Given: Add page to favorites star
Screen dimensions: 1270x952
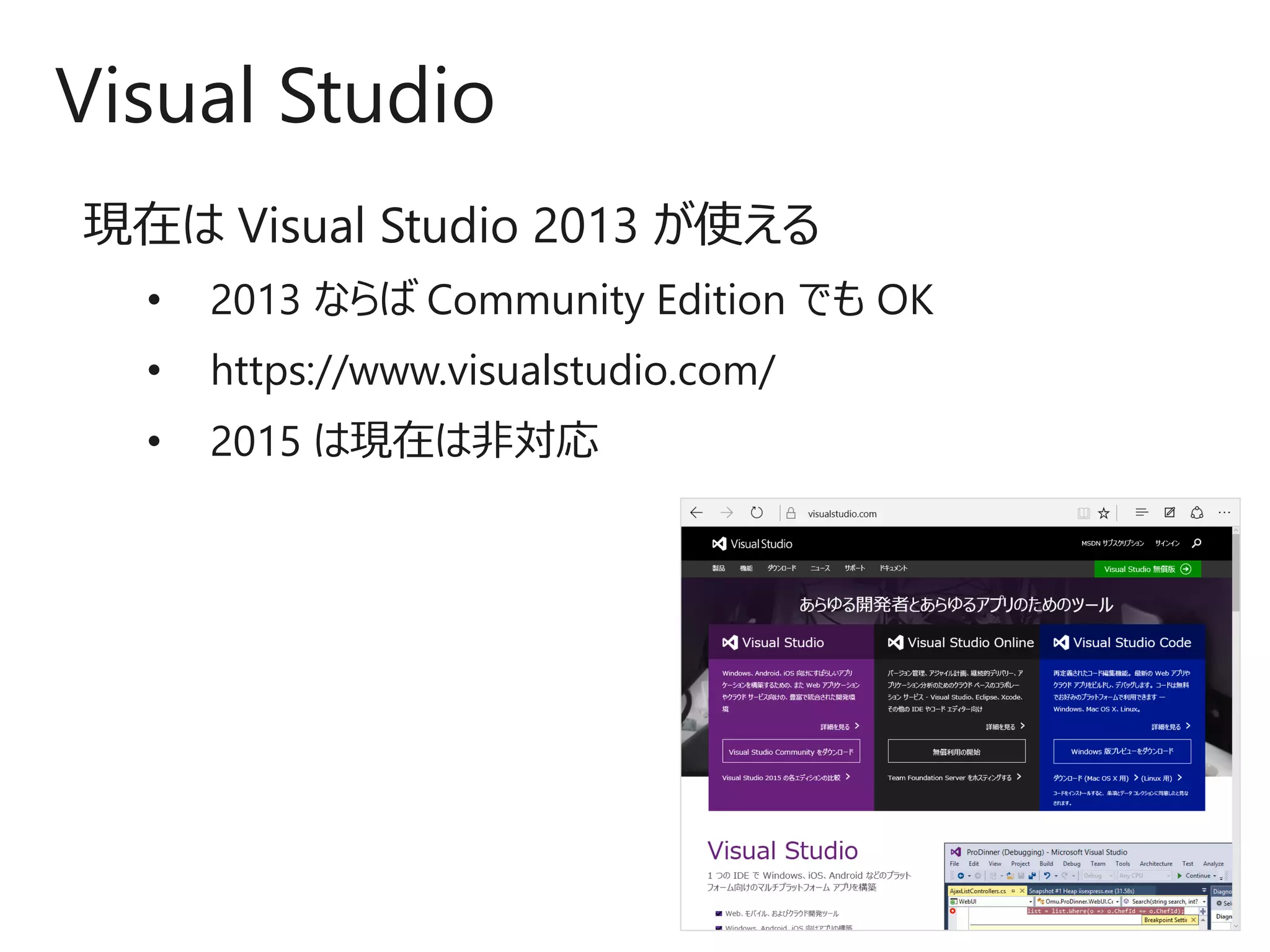Looking at the screenshot, I should pyautogui.click(x=1104, y=513).
